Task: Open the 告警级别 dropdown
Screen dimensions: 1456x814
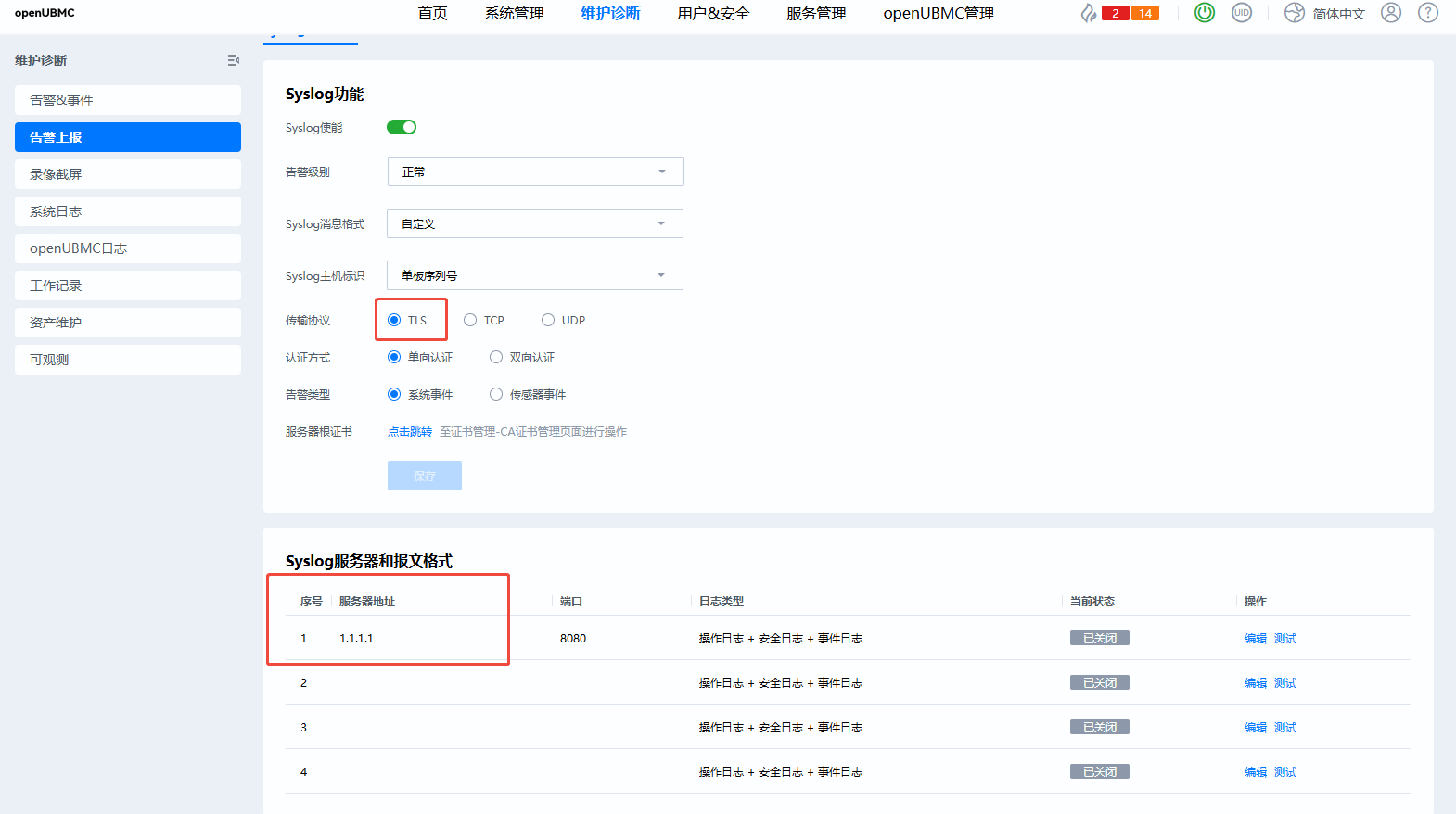Action: pos(536,172)
